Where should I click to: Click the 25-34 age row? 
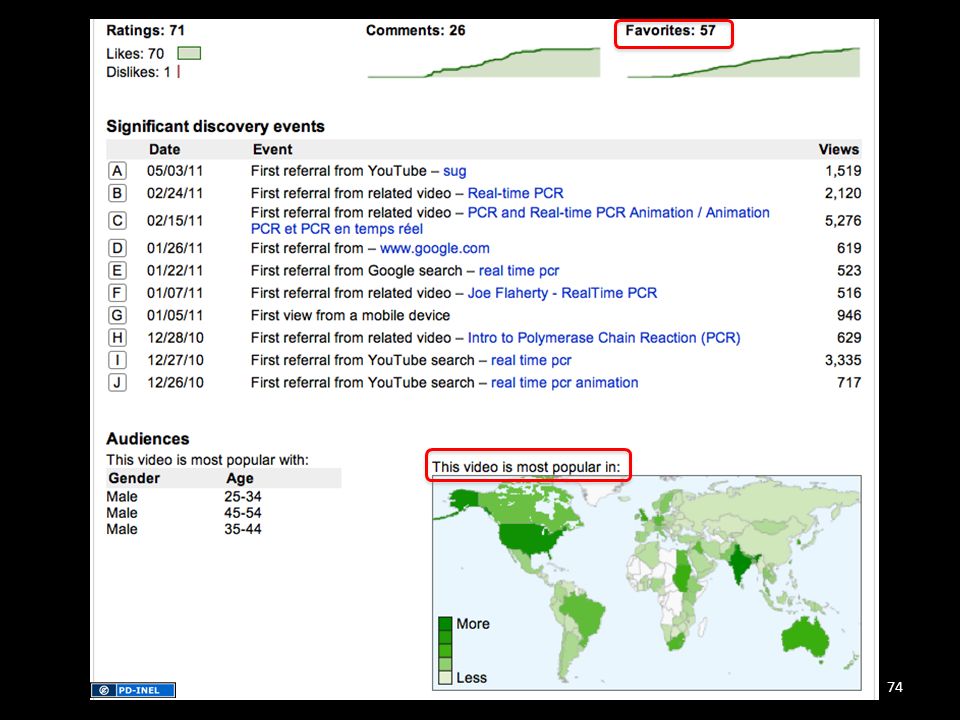point(242,497)
